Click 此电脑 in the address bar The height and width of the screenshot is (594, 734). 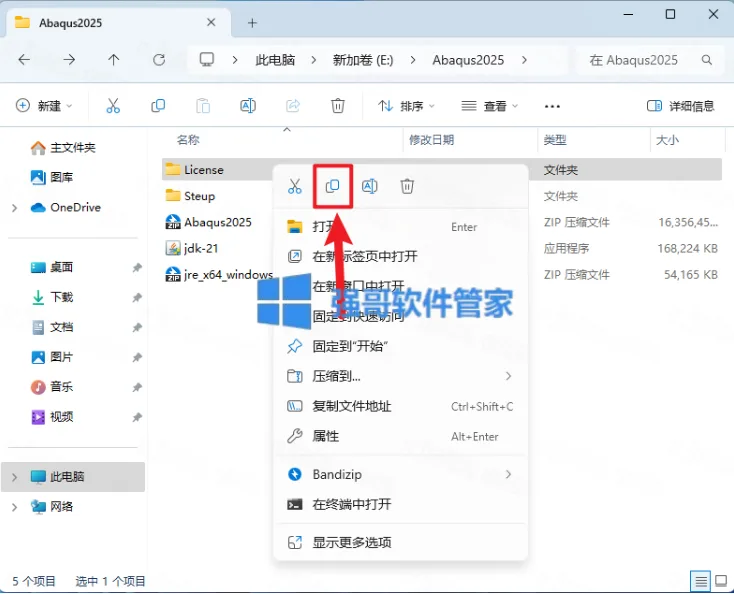pos(275,60)
